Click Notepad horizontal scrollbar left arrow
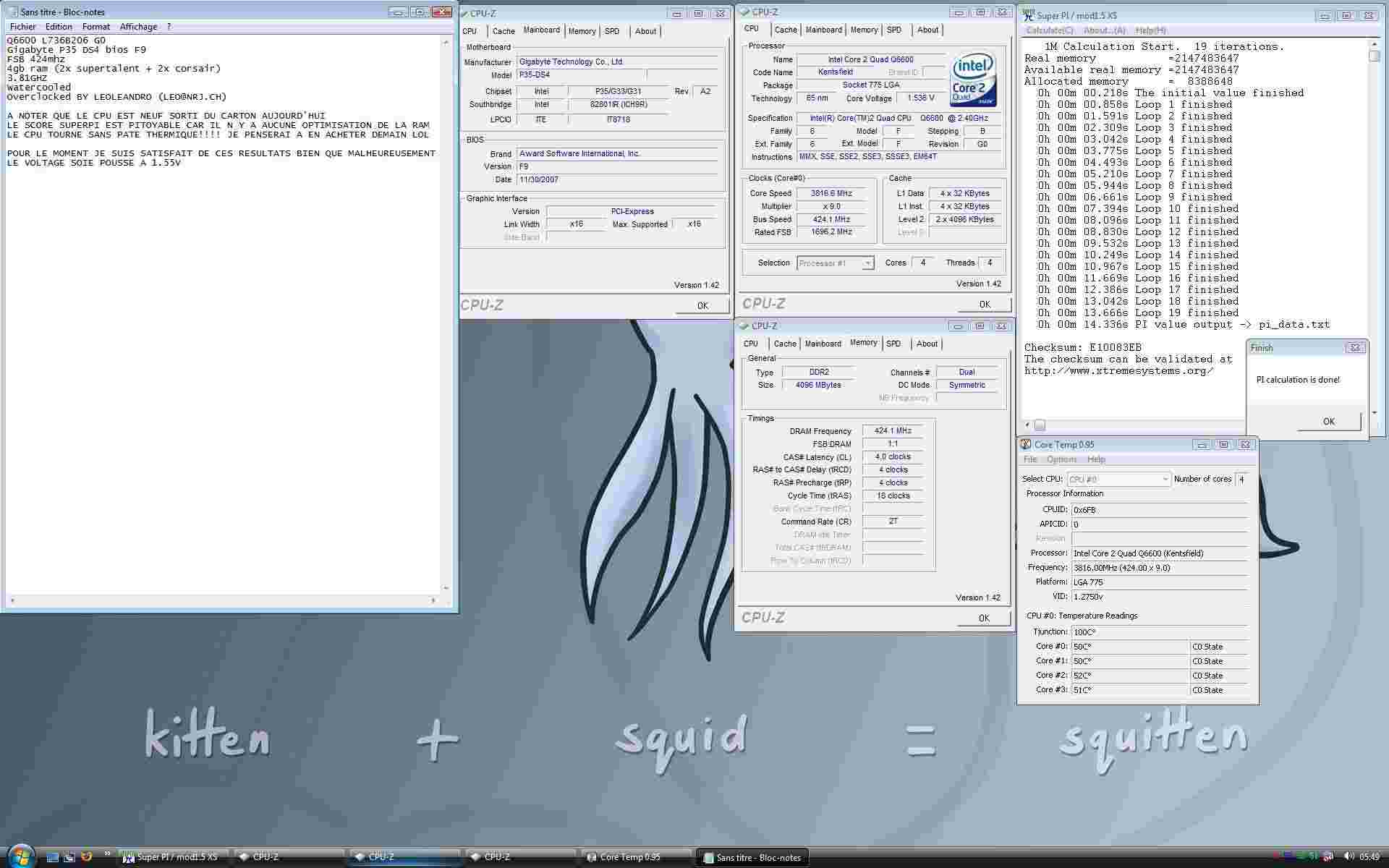Image resolution: width=1389 pixels, height=868 pixels. coord(12,600)
